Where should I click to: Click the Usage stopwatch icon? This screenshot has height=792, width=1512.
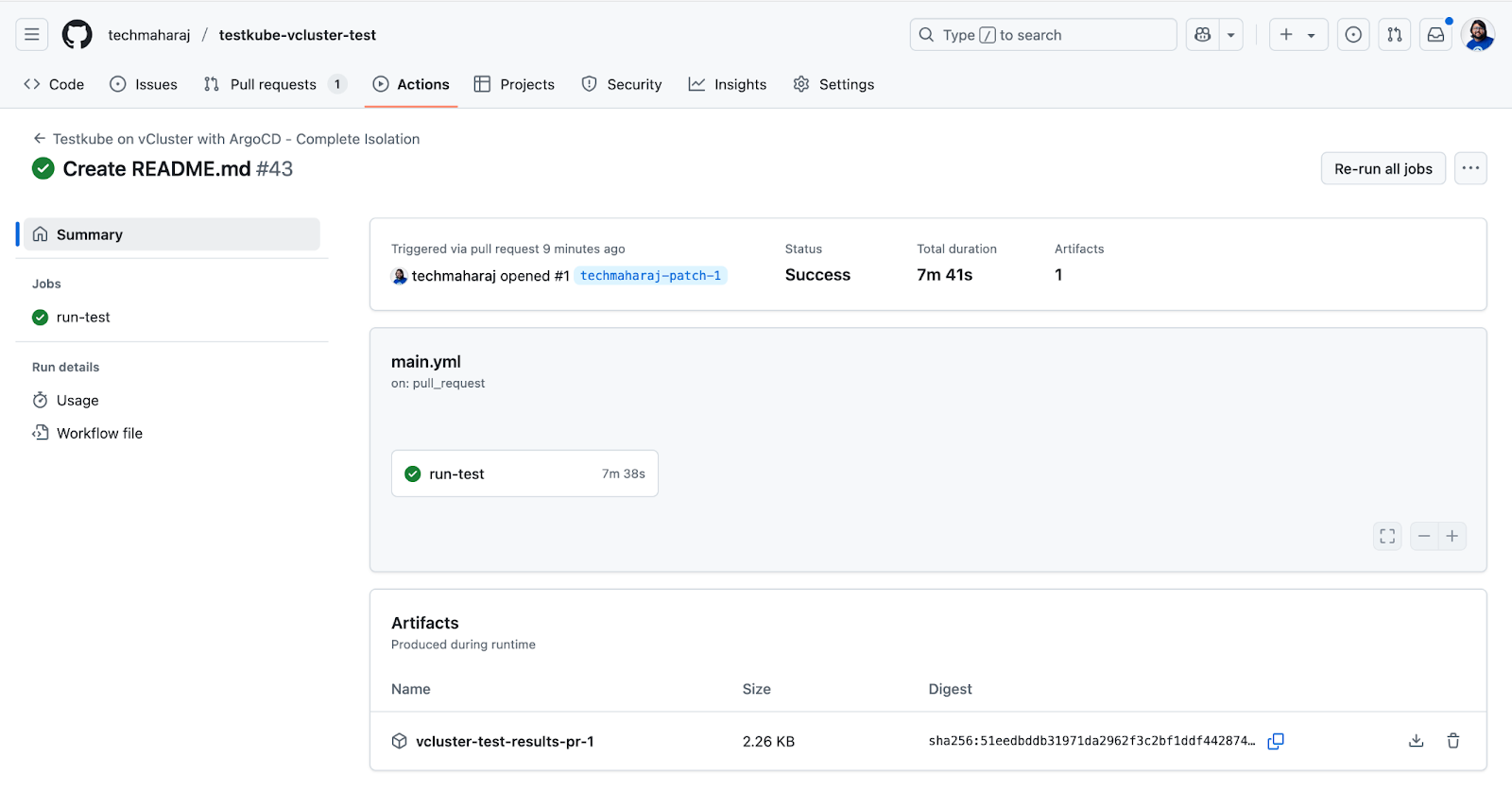[40, 401]
